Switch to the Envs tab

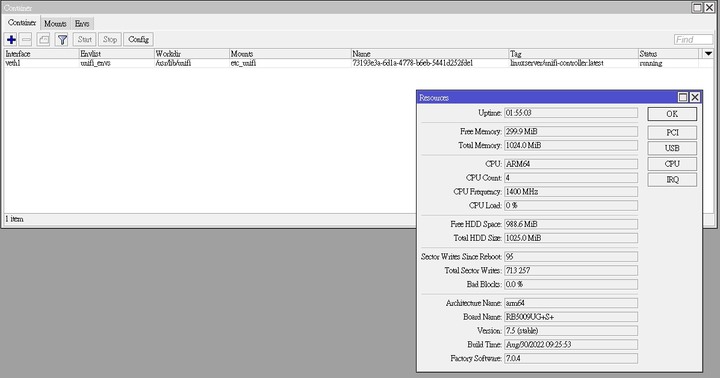point(82,23)
